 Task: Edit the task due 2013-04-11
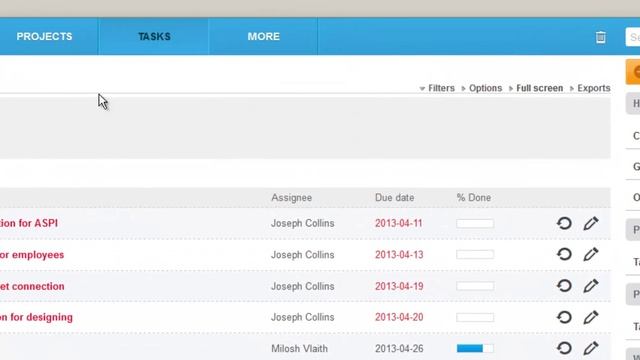(591, 223)
